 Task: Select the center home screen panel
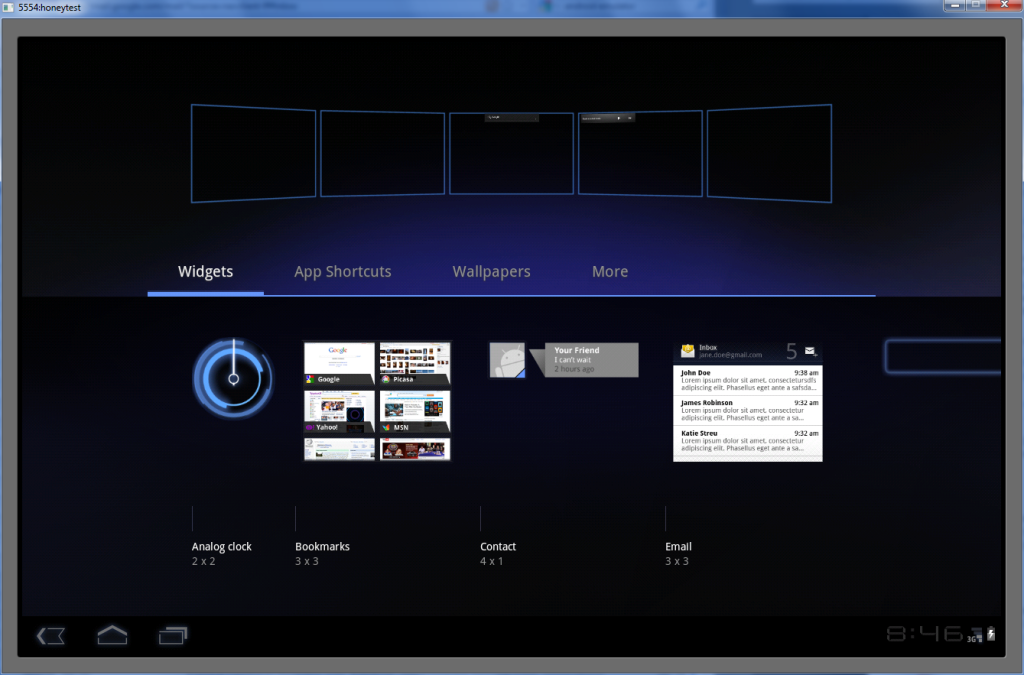pos(511,152)
